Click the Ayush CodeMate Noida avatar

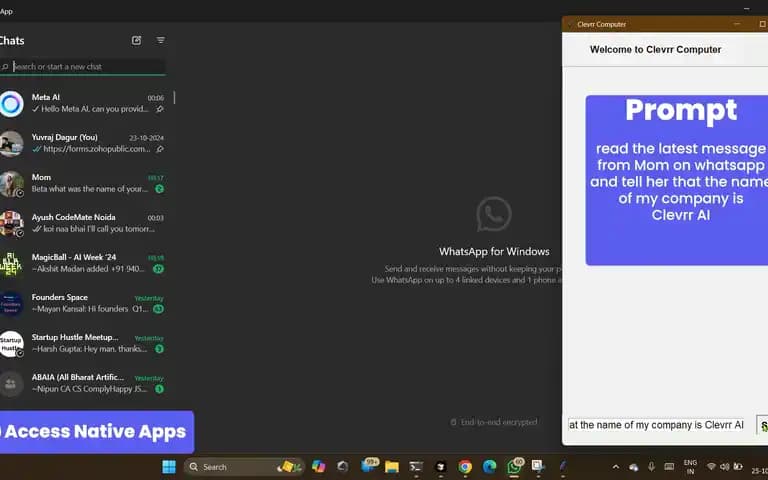pyautogui.click(x=11, y=223)
